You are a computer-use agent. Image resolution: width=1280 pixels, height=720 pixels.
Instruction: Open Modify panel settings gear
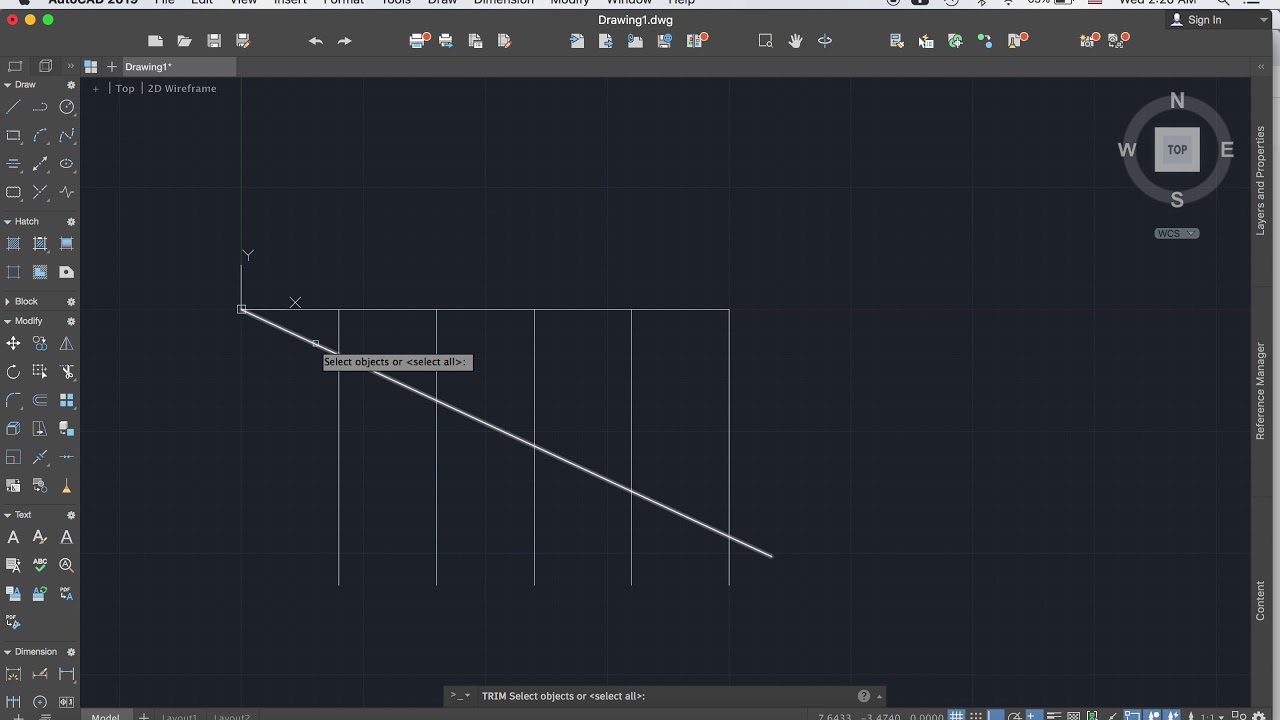[x=71, y=322]
